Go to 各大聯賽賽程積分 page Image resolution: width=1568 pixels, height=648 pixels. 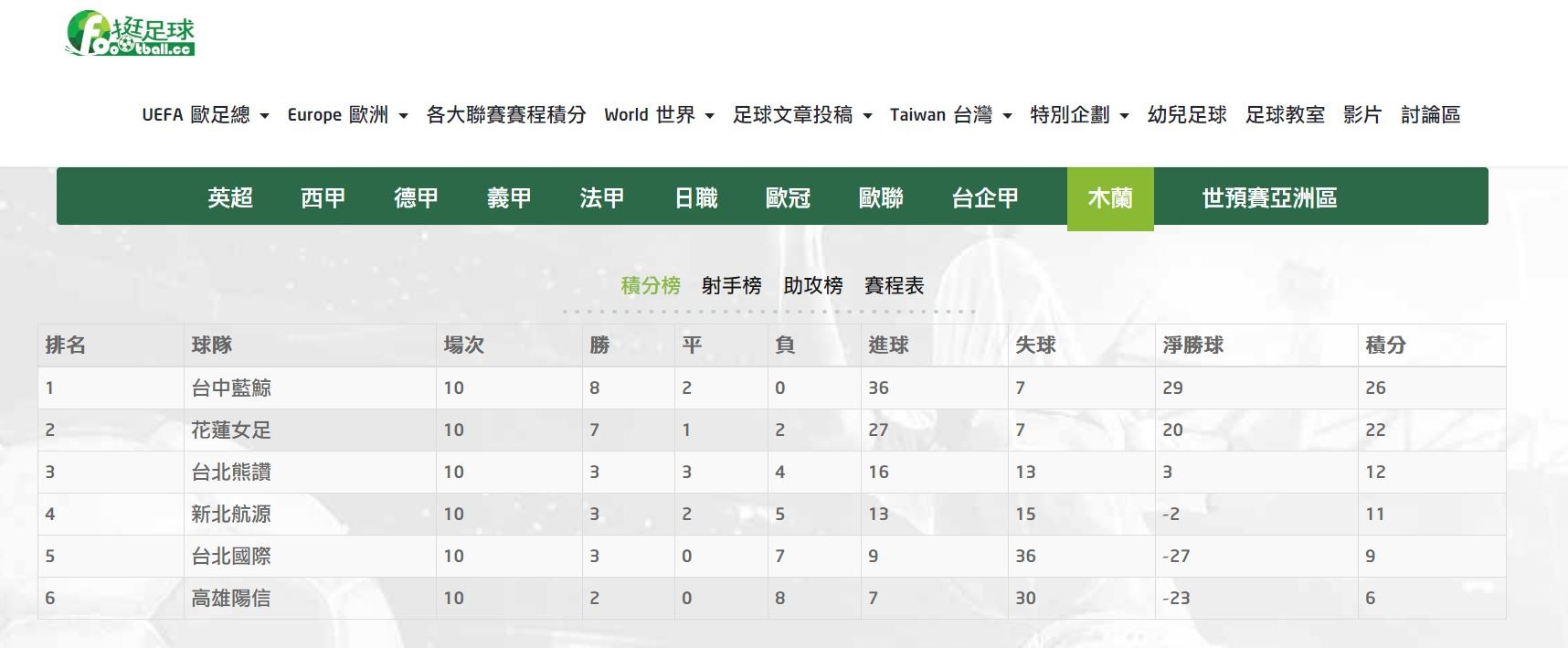click(x=505, y=115)
